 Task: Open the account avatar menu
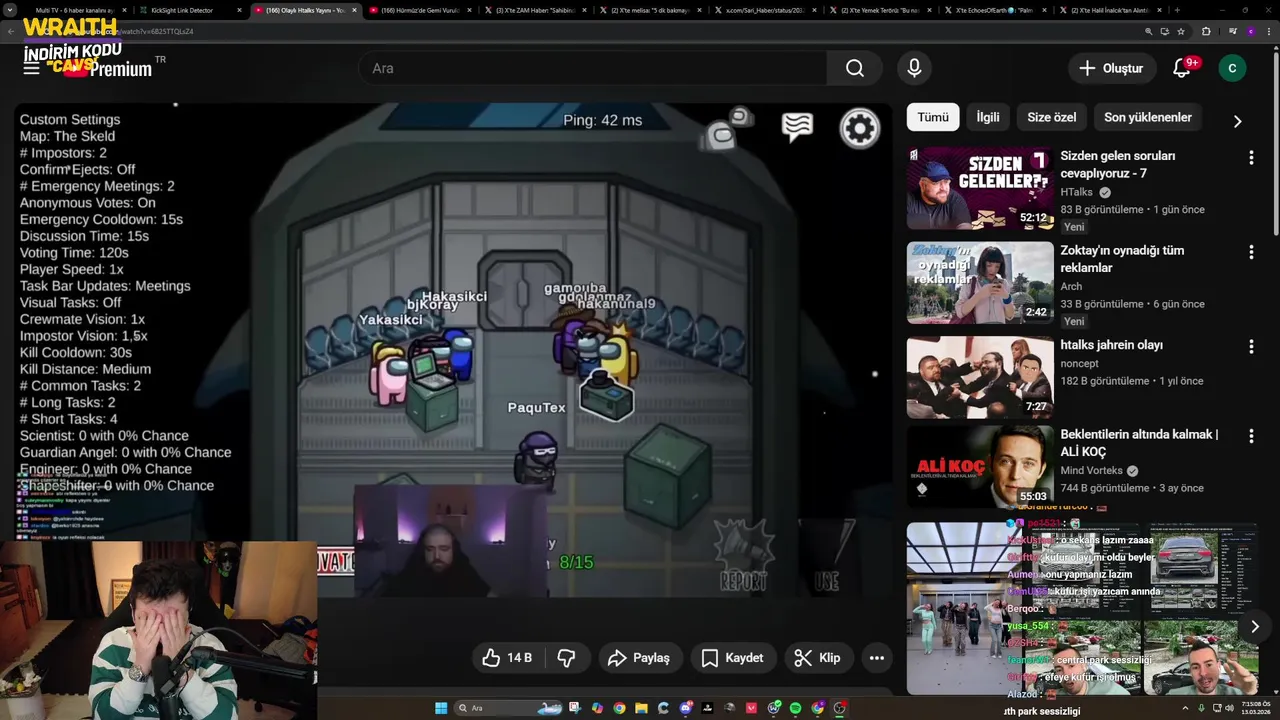point(1232,68)
